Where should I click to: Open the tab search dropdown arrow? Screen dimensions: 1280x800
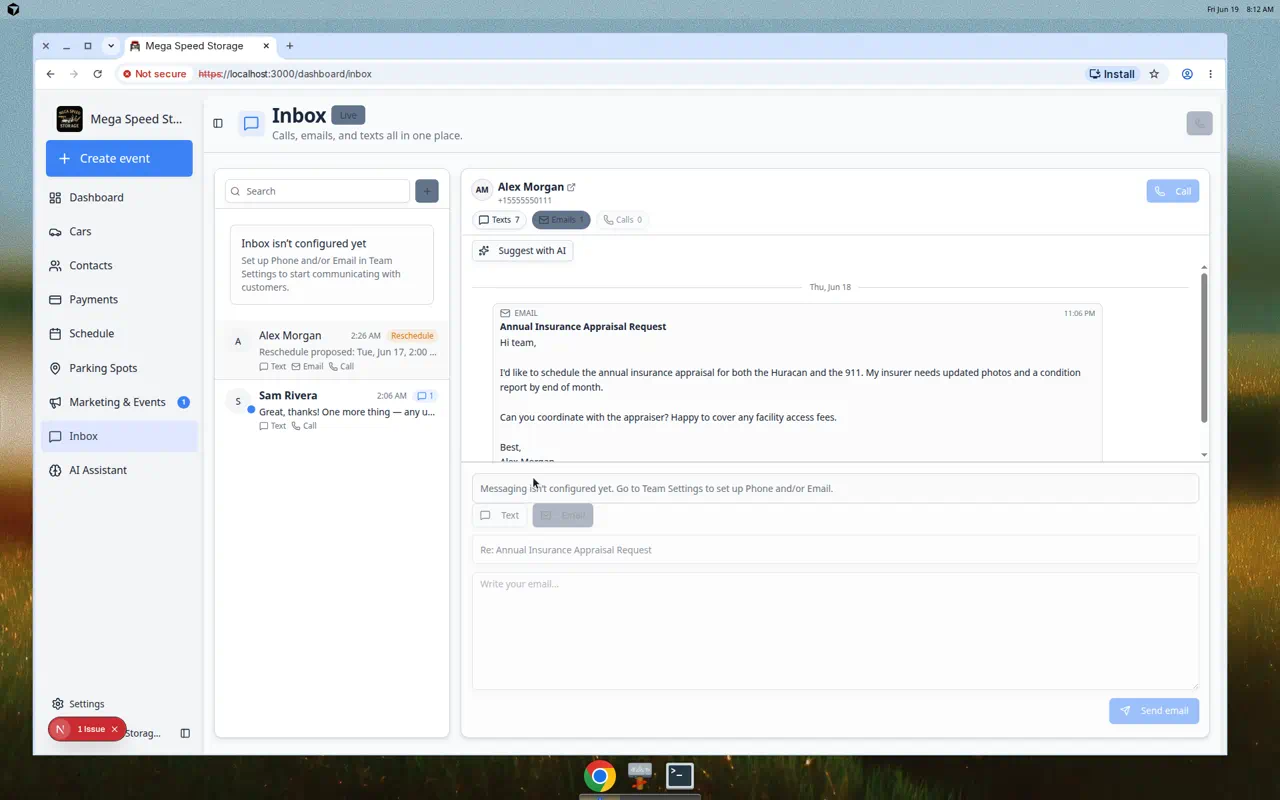tap(111, 46)
